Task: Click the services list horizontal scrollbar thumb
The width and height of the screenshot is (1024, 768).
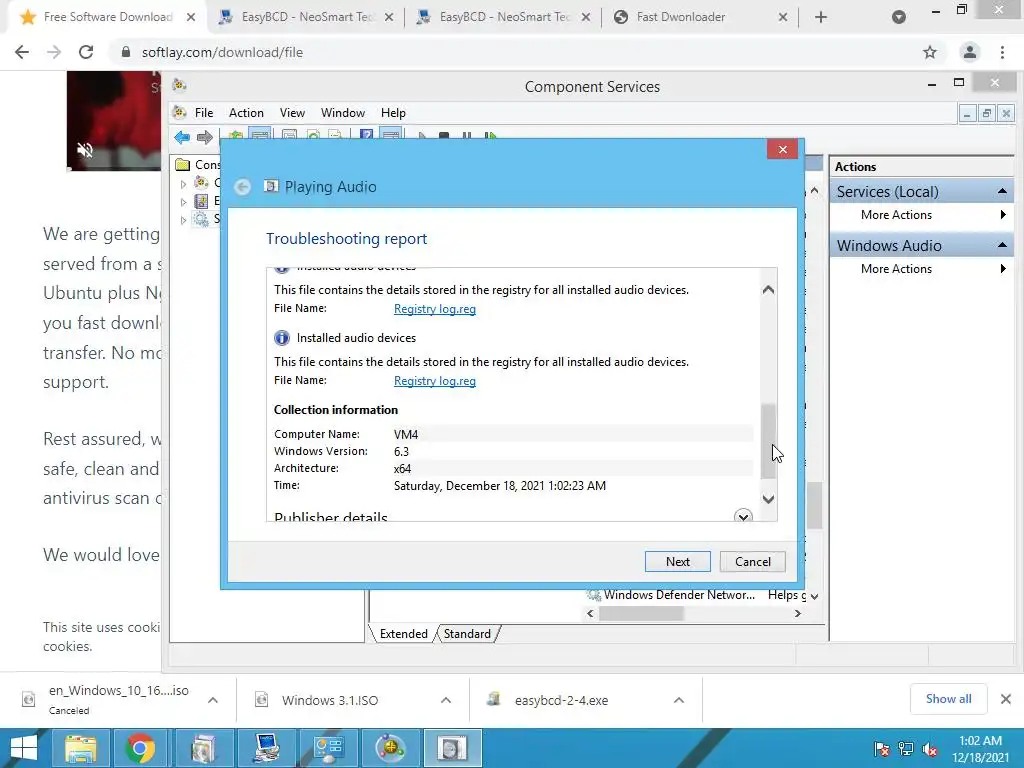Action: (641, 614)
